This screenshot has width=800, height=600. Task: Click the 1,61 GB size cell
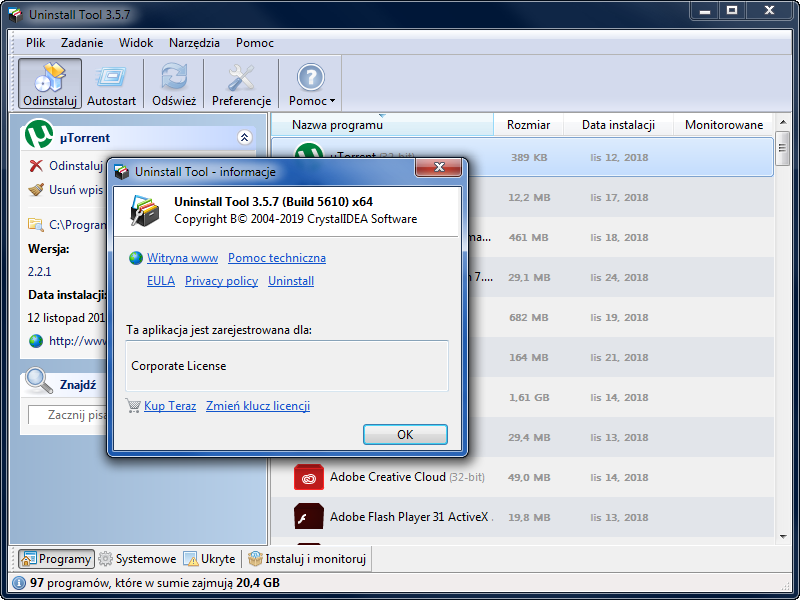(529, 397)
